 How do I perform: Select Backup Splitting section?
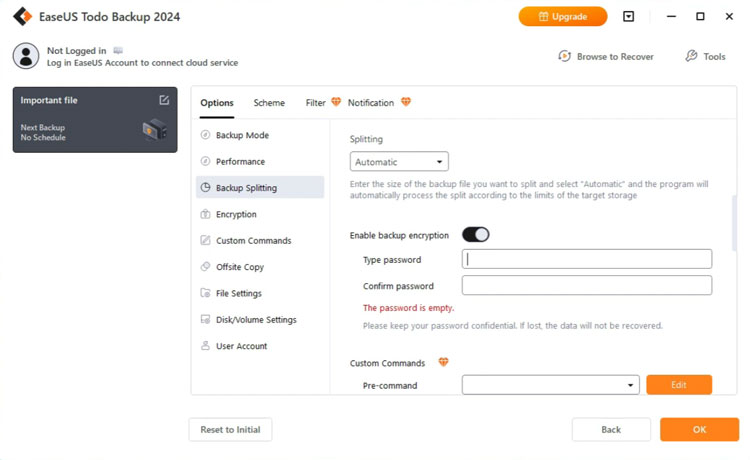tap(260, 187)
